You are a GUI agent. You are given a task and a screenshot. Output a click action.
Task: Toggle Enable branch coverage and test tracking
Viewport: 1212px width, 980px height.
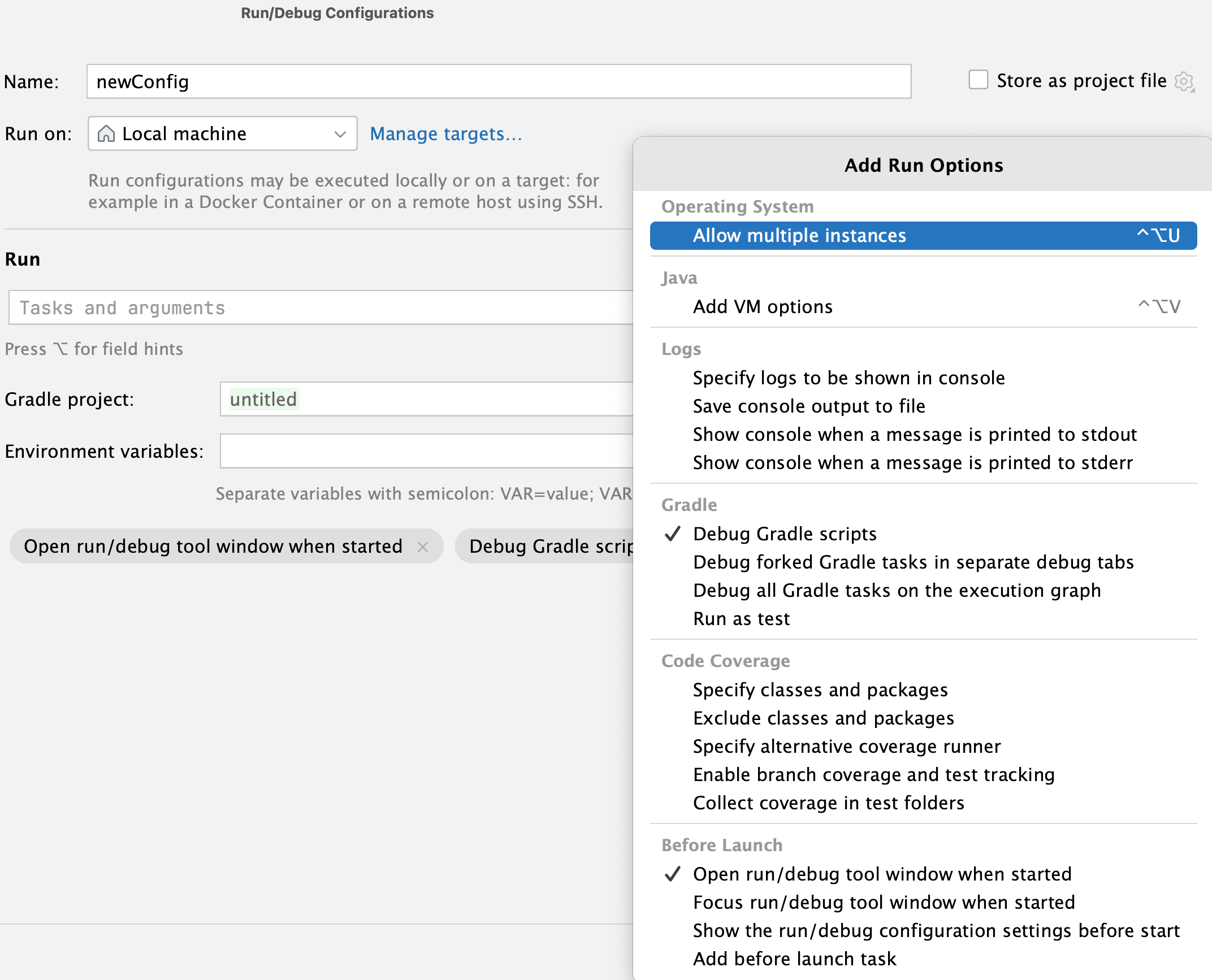pos(923,774)
